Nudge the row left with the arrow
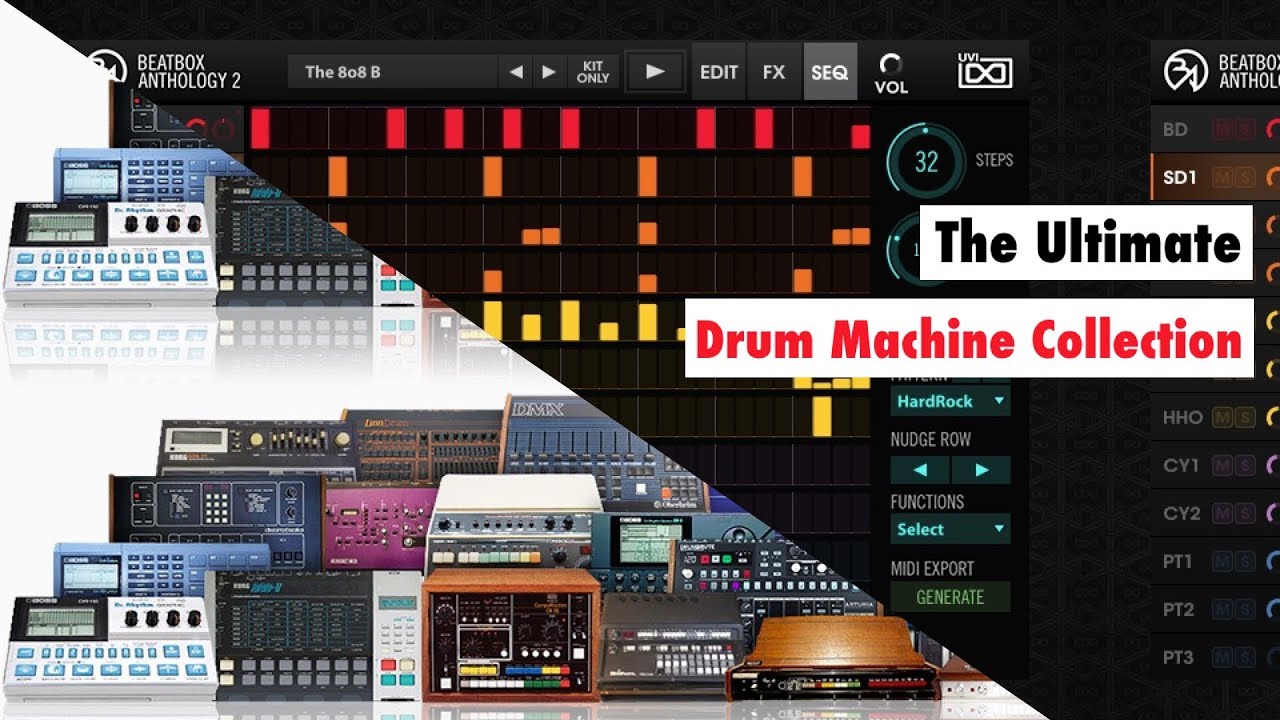Viewport: 1280px width, 720px height. [920, 470]
